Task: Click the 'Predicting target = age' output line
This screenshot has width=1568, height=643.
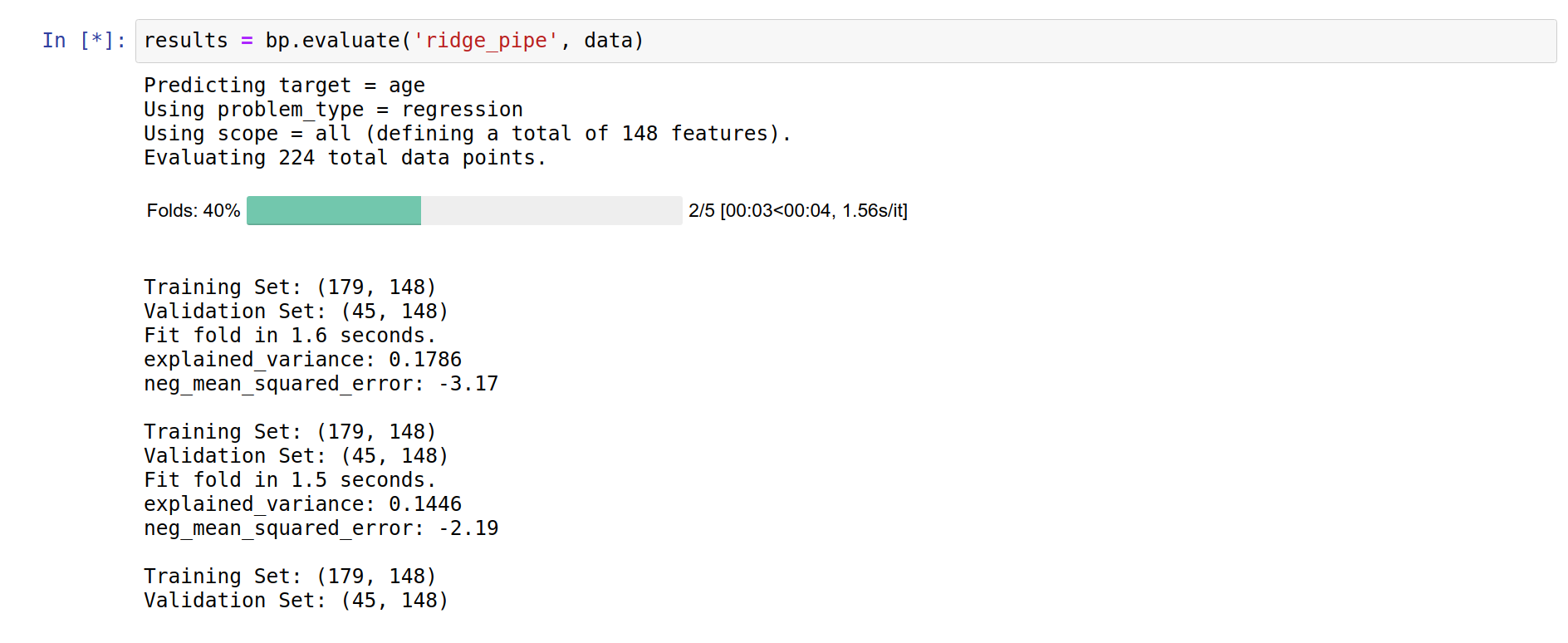Action: pyautogui.click(x=284, y=86)
